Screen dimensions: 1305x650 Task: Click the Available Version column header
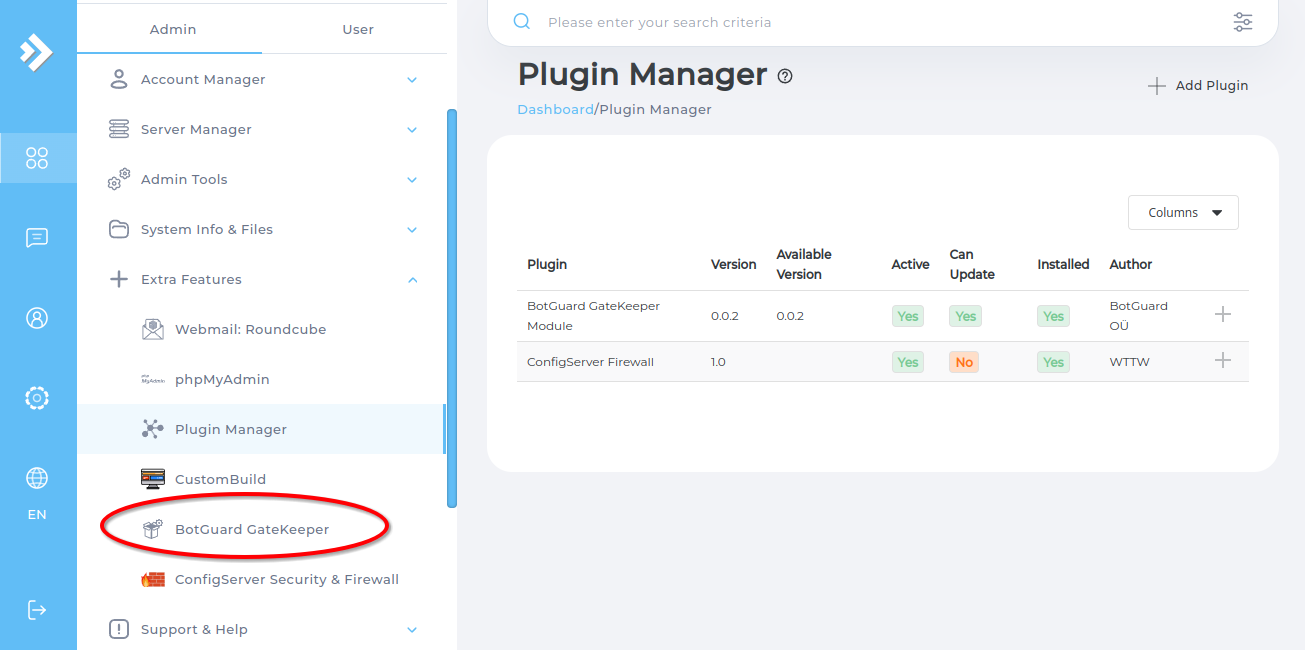click(x=804, y=264)
